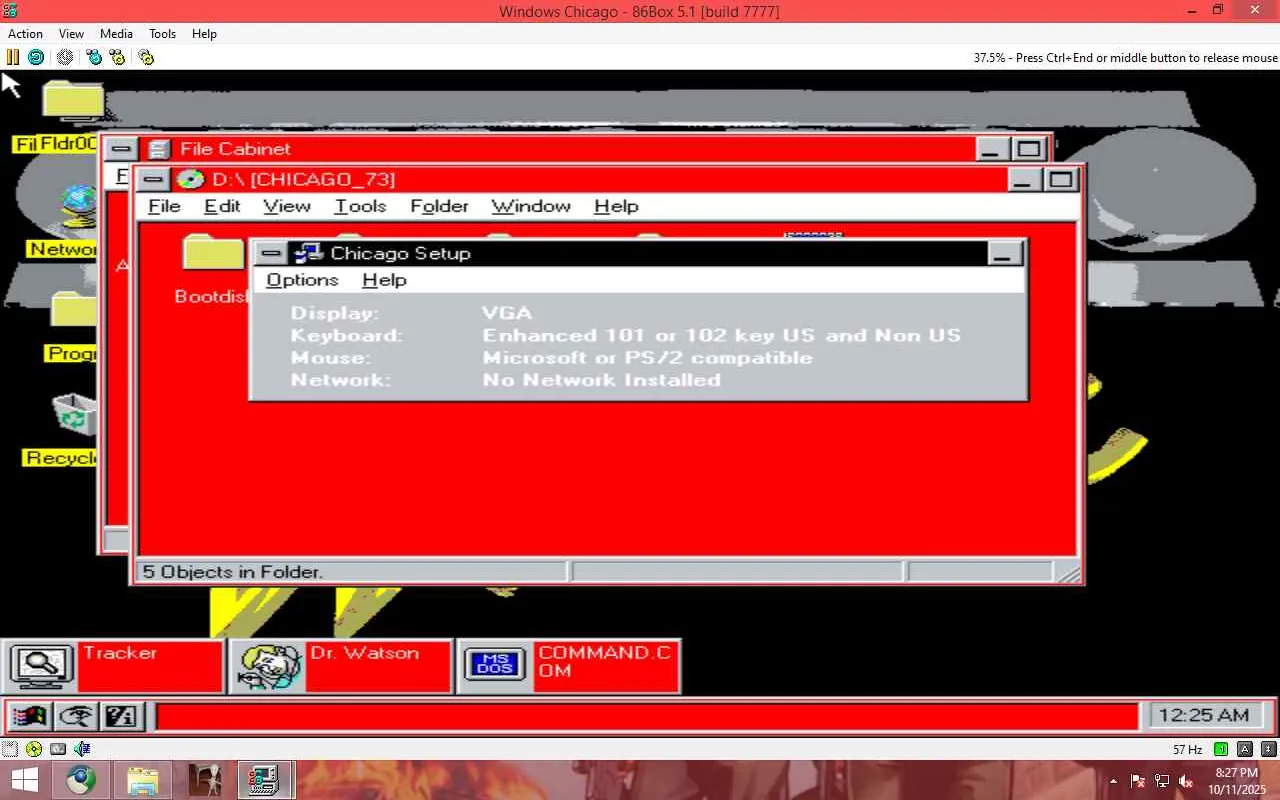Click the hard disk icon in 86Box status bar
This screenshot has height=800, width=1280.
tap(58, 748)
